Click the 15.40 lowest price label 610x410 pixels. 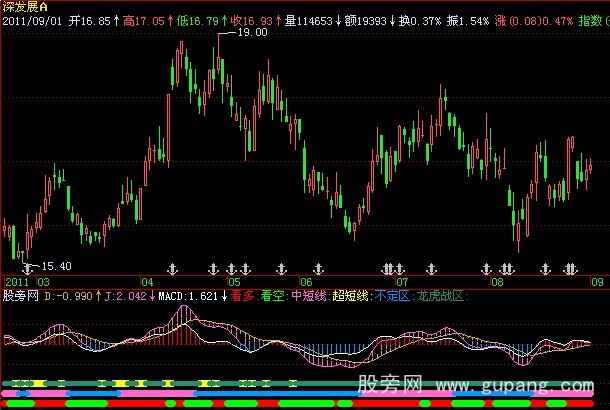coord(56,266)
